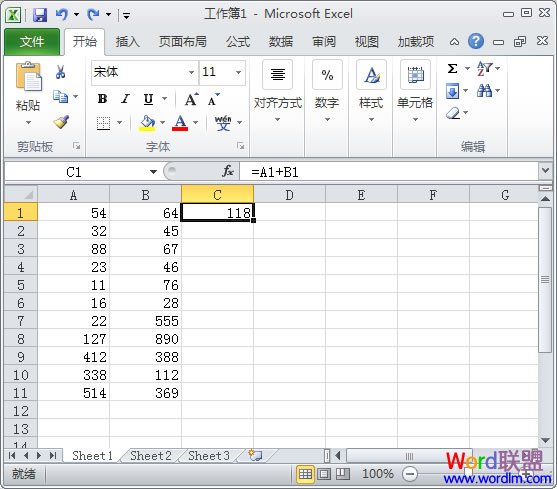
Task: Click the red font color swatch
Action: coord(180,123)
